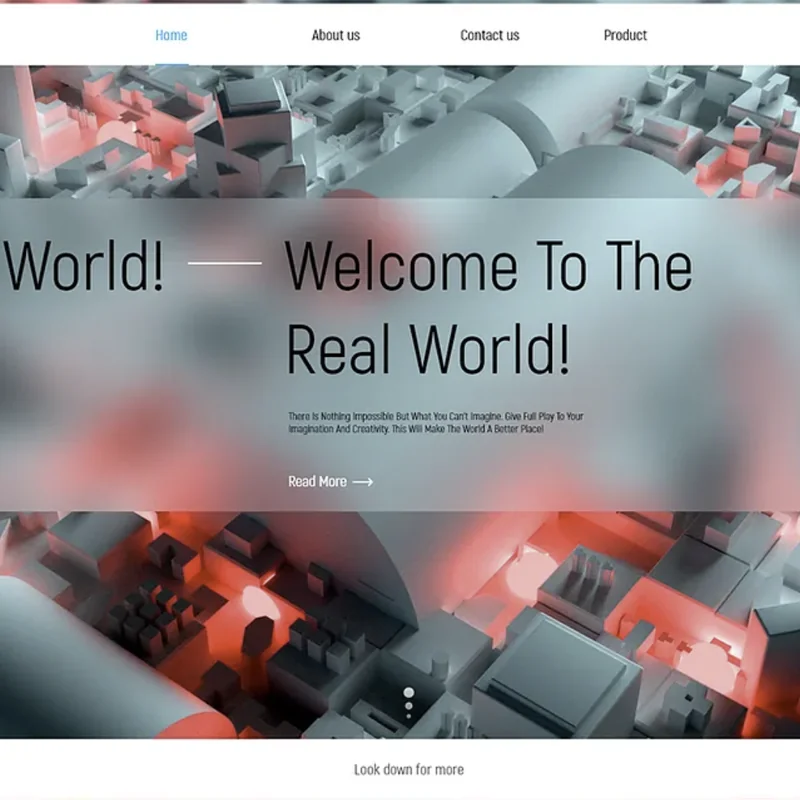Click the Read More link text
Image resolution: width=800 pixels, height=800 pixels.
pyautogui.click(x=317, y=482)
